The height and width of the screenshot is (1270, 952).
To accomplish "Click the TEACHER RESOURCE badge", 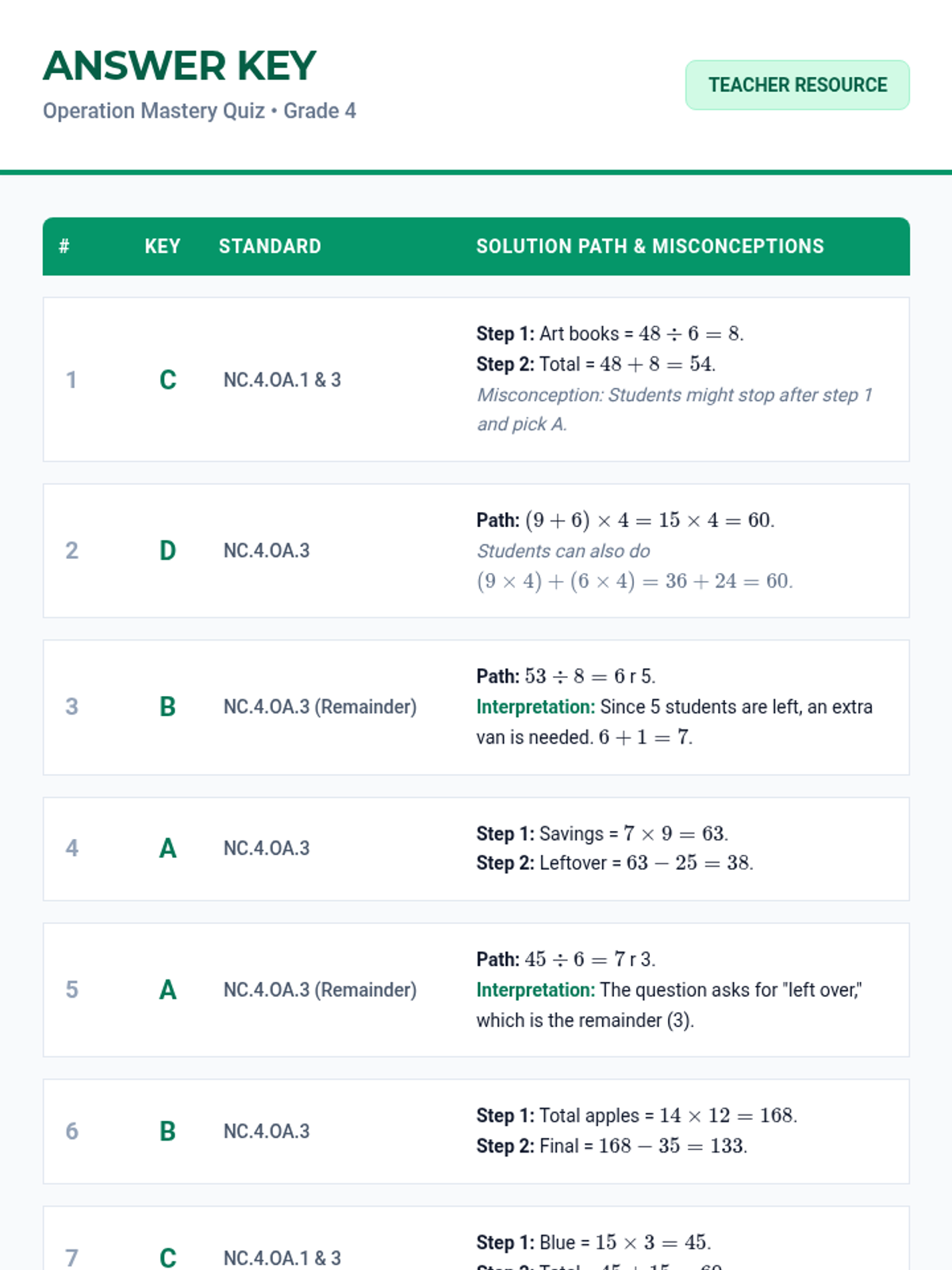I will (797, 85).
